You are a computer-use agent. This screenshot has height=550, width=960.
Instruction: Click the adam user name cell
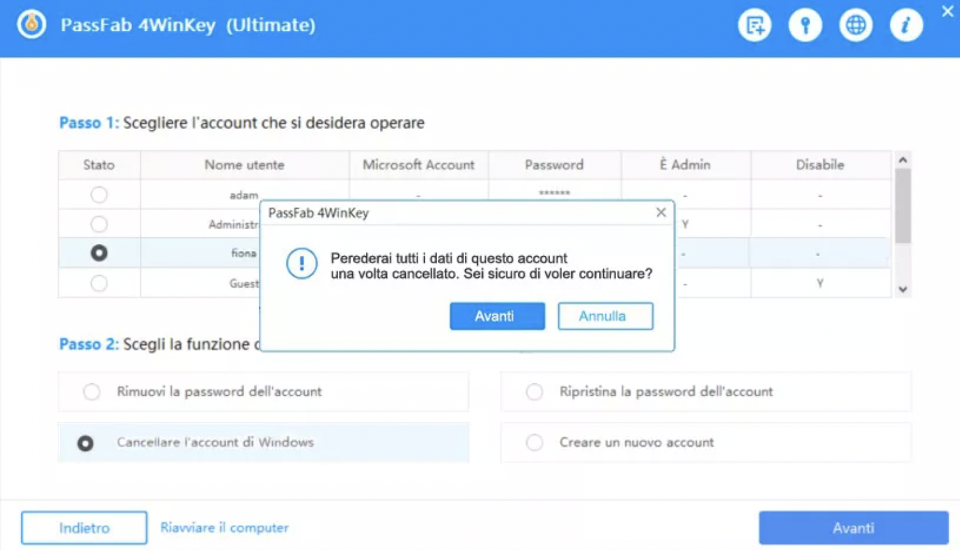click(244, 195)
